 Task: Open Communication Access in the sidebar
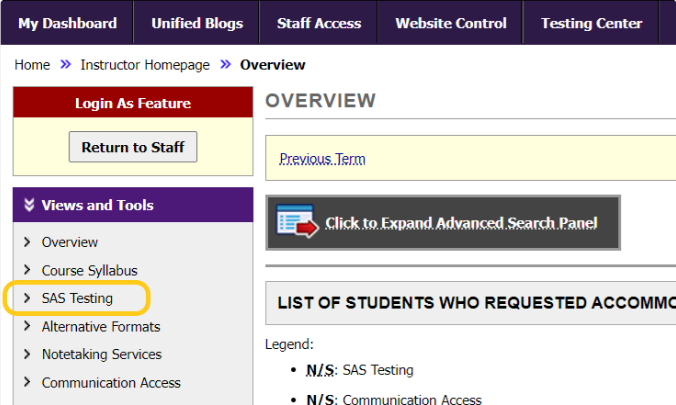[111, 383]
